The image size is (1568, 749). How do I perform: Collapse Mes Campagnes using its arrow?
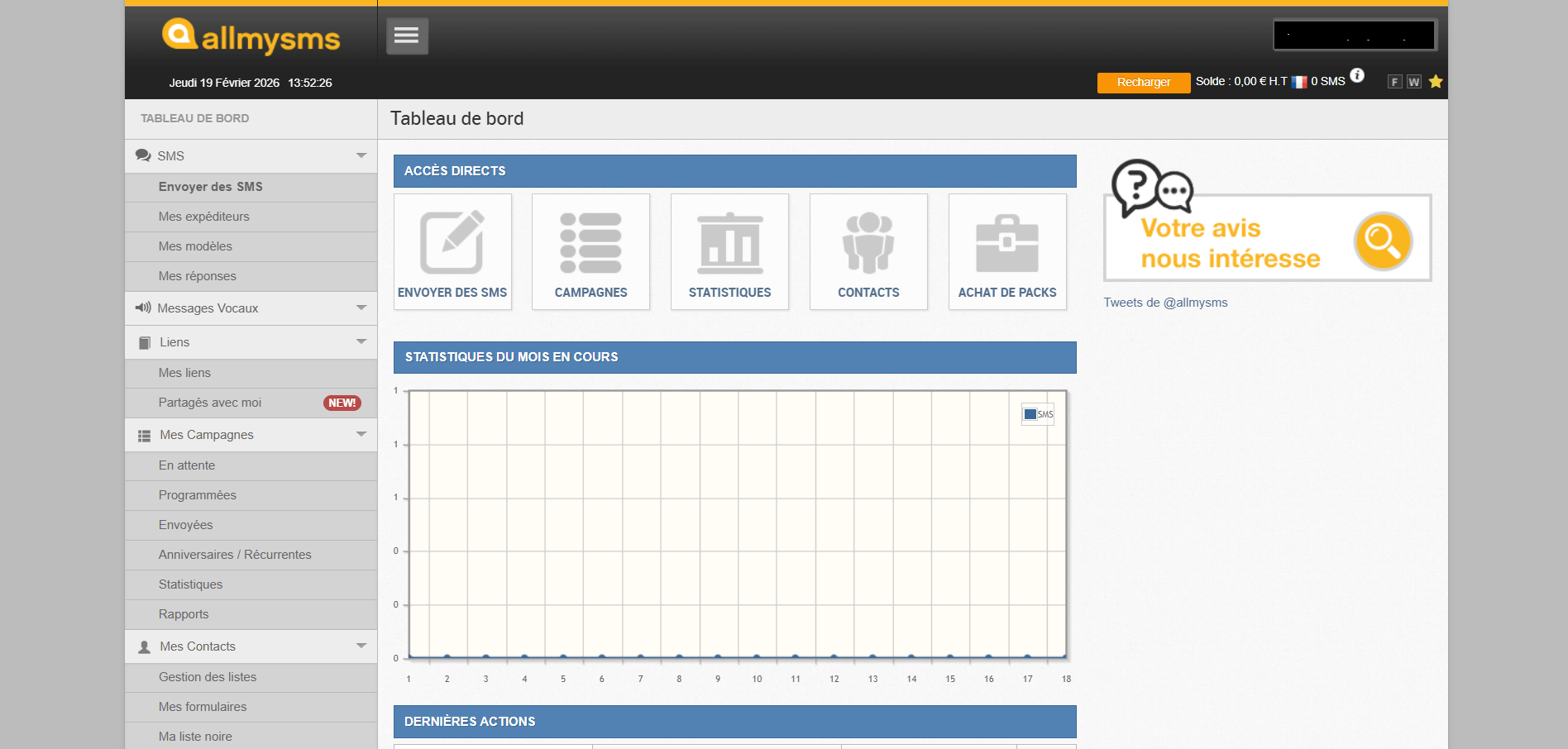[x=361, y=434]
